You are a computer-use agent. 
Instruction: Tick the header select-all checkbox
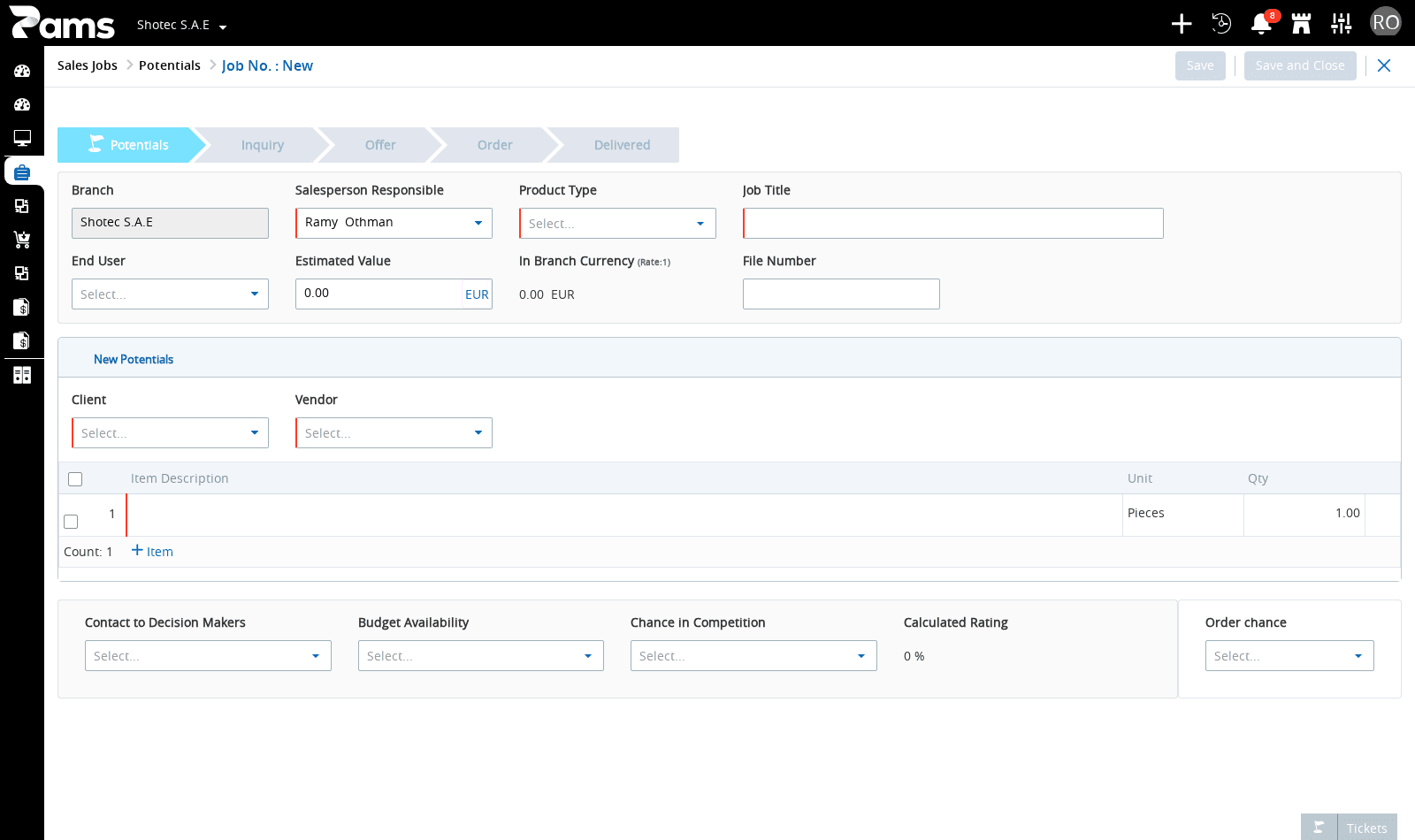click(x=75, y=479)
